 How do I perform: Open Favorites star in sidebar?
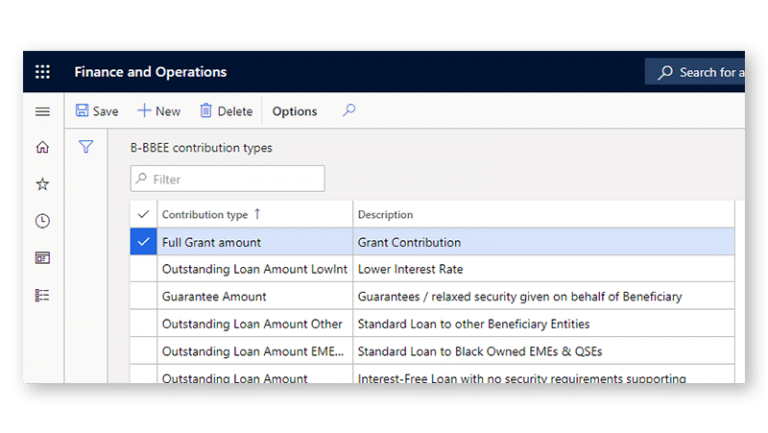42,184
